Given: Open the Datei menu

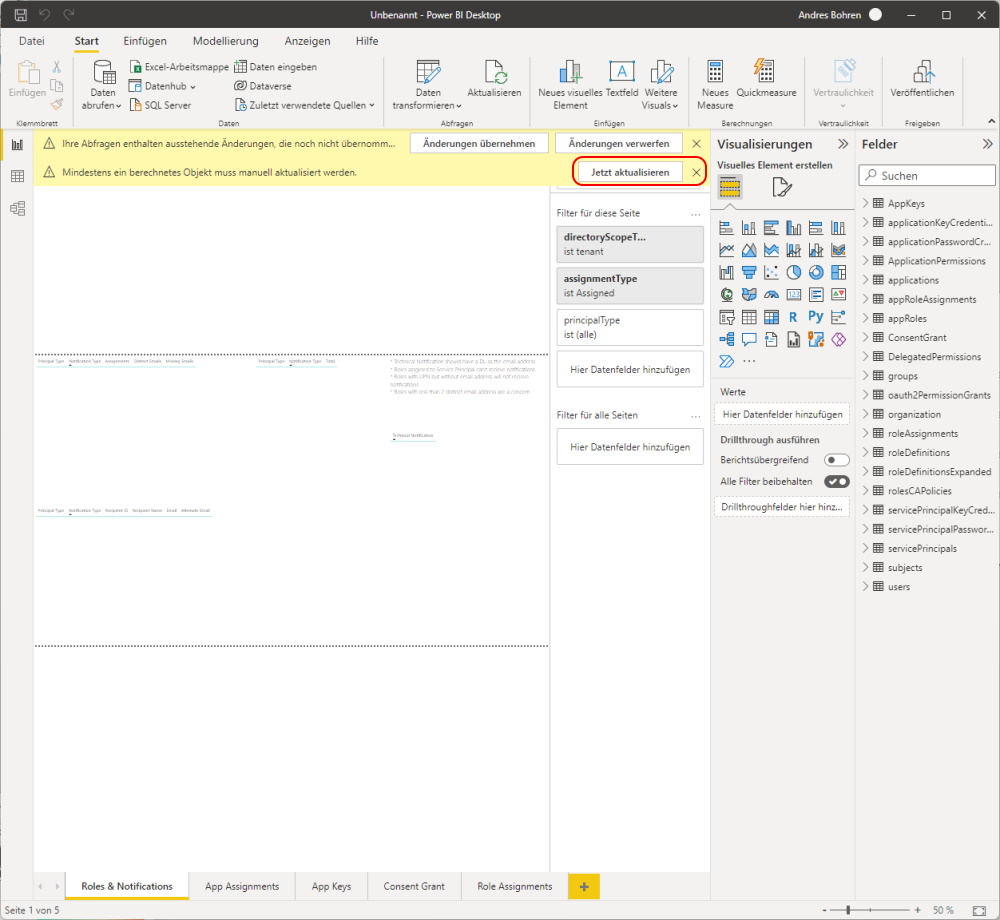Looking at the screenshot, I should click(32, 41).
